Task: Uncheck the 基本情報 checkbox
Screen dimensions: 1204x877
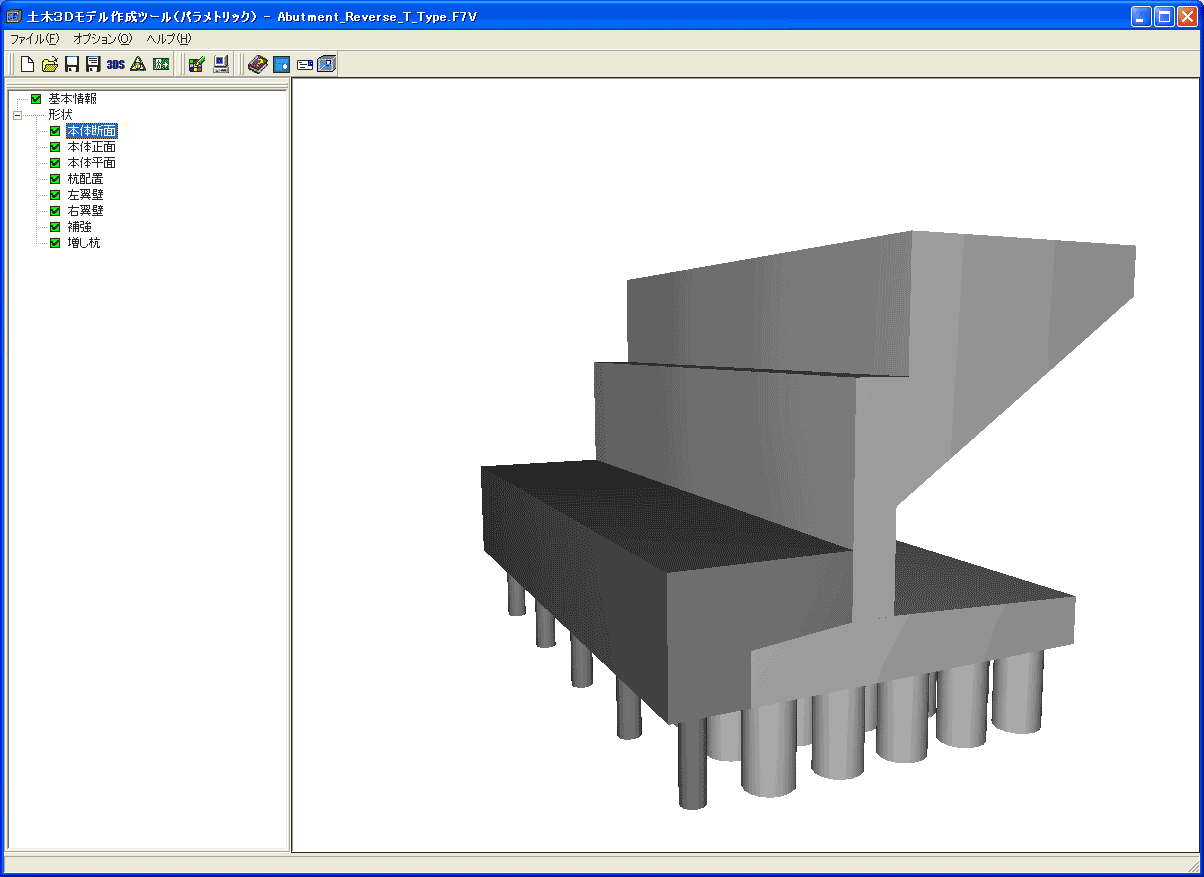Action: (x=37, y=99)
